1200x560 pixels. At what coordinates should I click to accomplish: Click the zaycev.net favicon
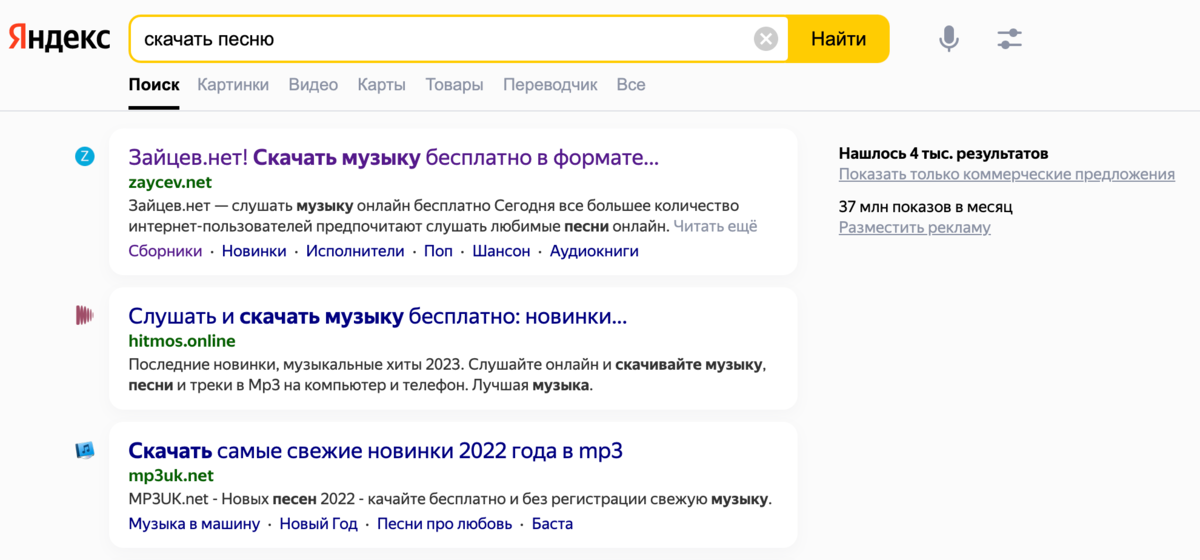pyautogui.click(x=85, y=156)
